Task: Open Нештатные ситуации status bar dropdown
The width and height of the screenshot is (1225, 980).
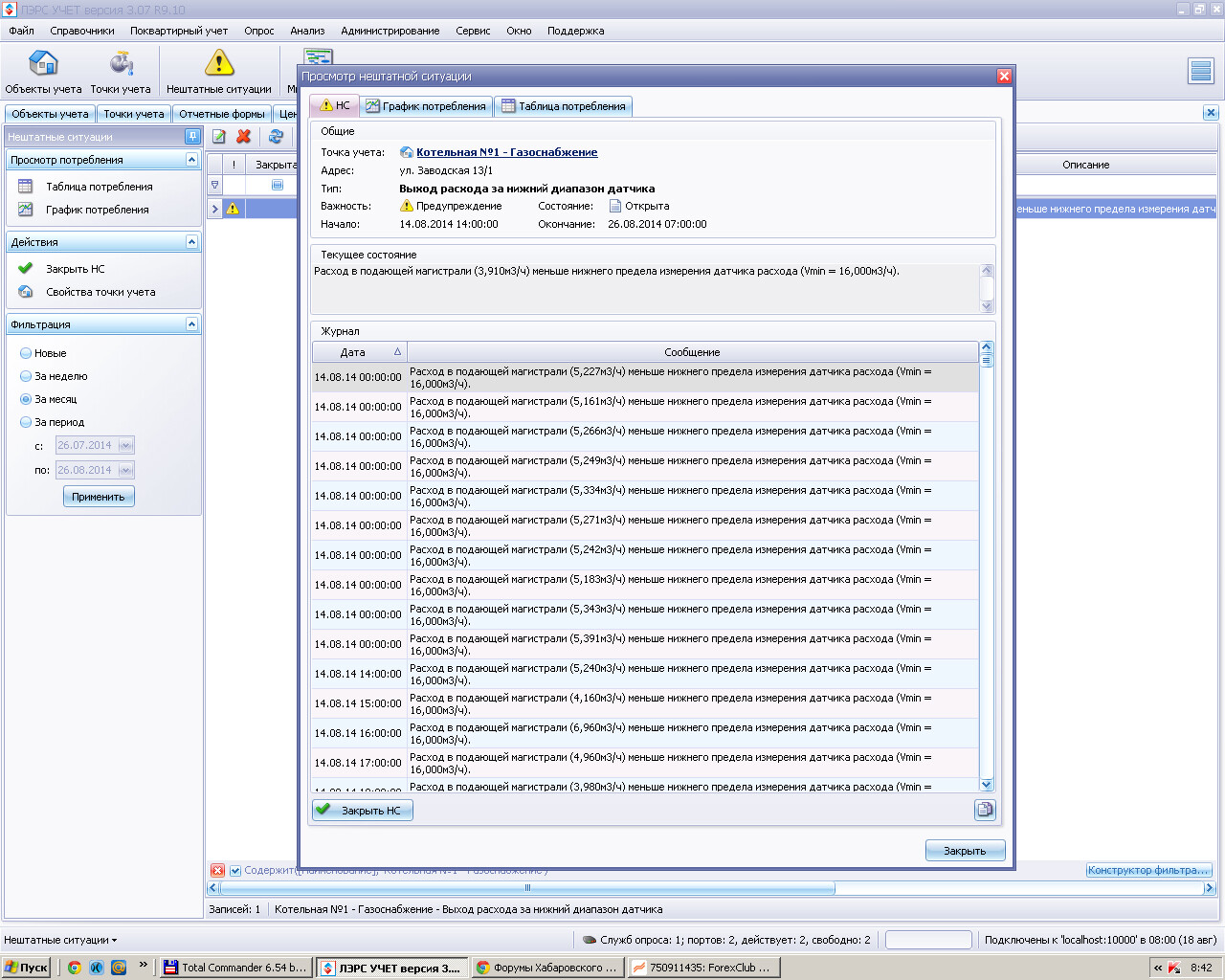Action: coord(60,940)
